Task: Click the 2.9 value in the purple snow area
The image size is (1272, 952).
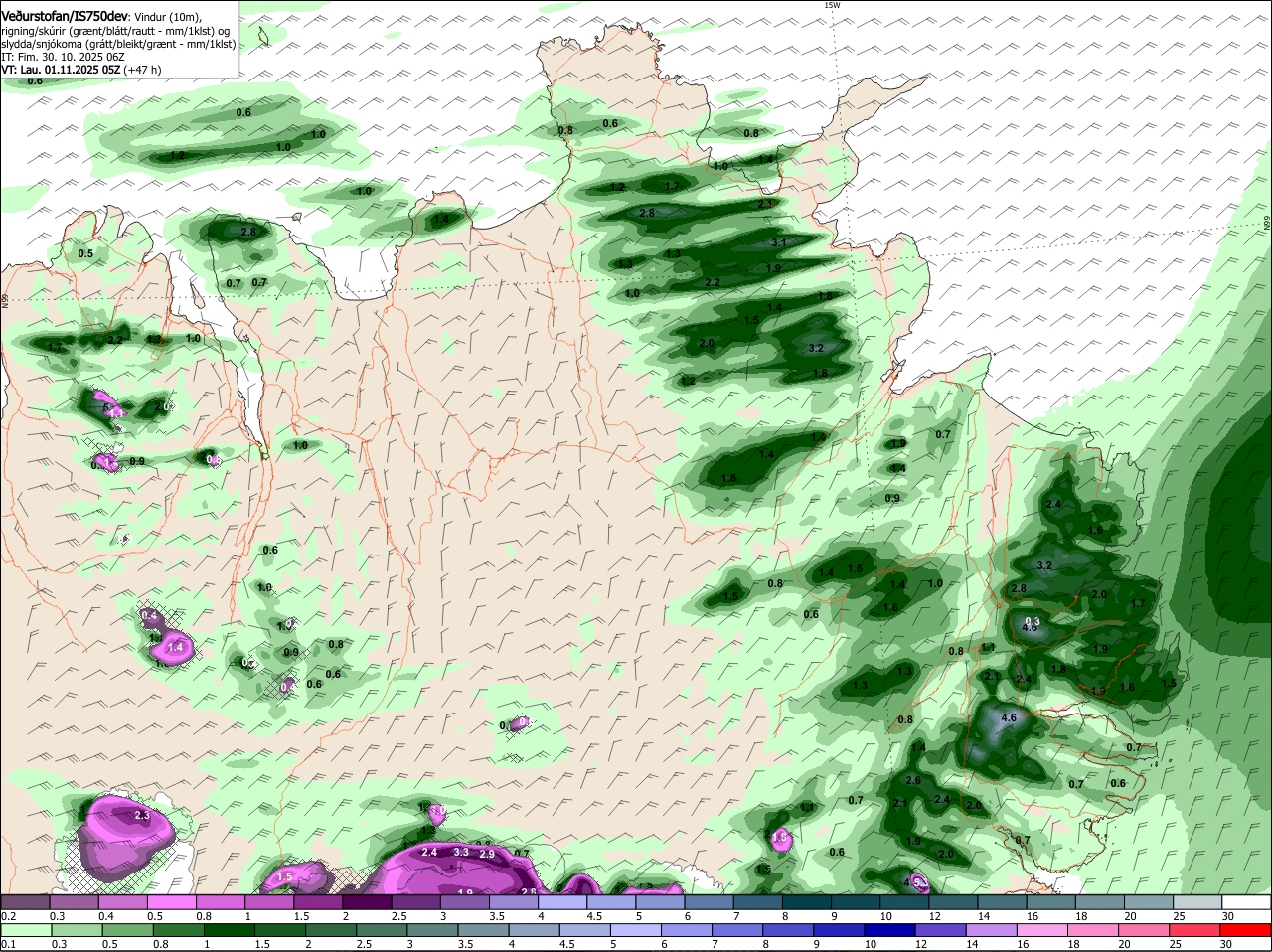Action: pyautogui.click(x=487, y=854)
